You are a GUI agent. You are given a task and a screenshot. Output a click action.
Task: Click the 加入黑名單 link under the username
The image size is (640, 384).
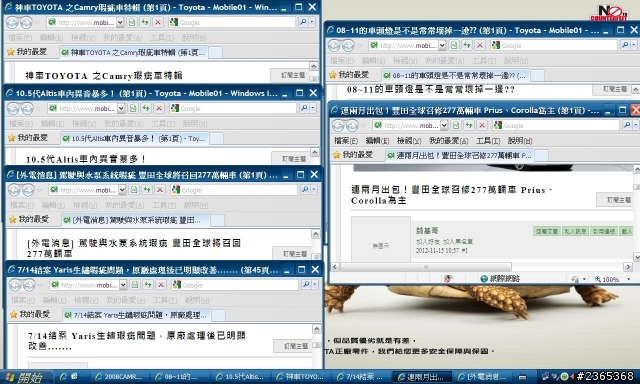[458, 242]
